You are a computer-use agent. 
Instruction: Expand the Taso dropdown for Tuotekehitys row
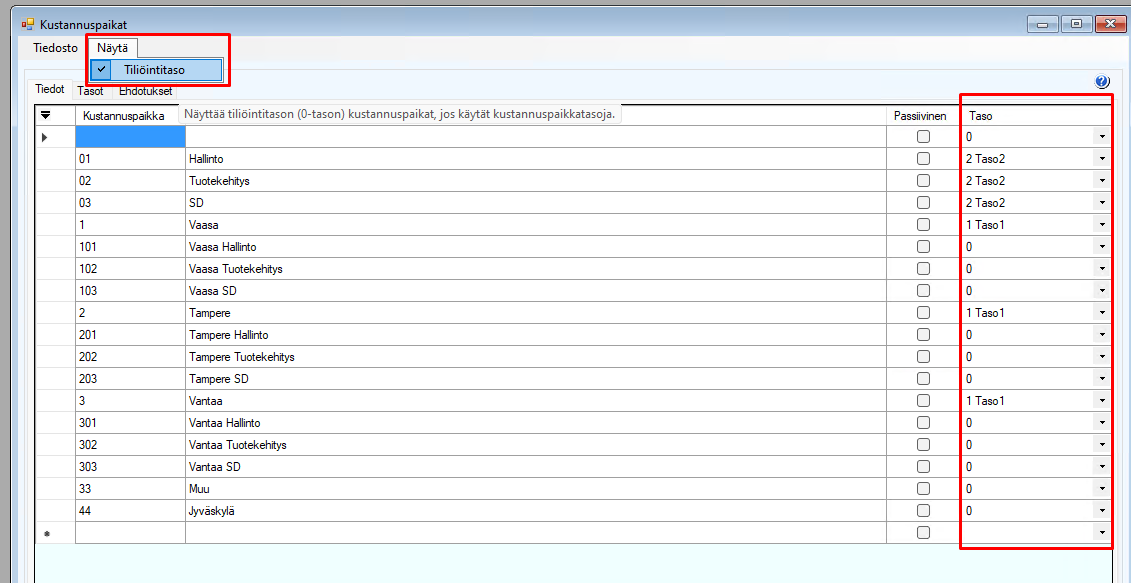pos(1102,181)
